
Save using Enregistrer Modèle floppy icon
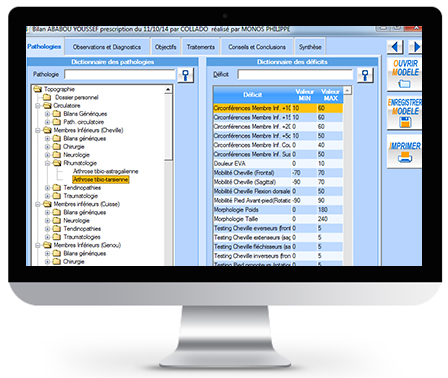tap(405, 122)
